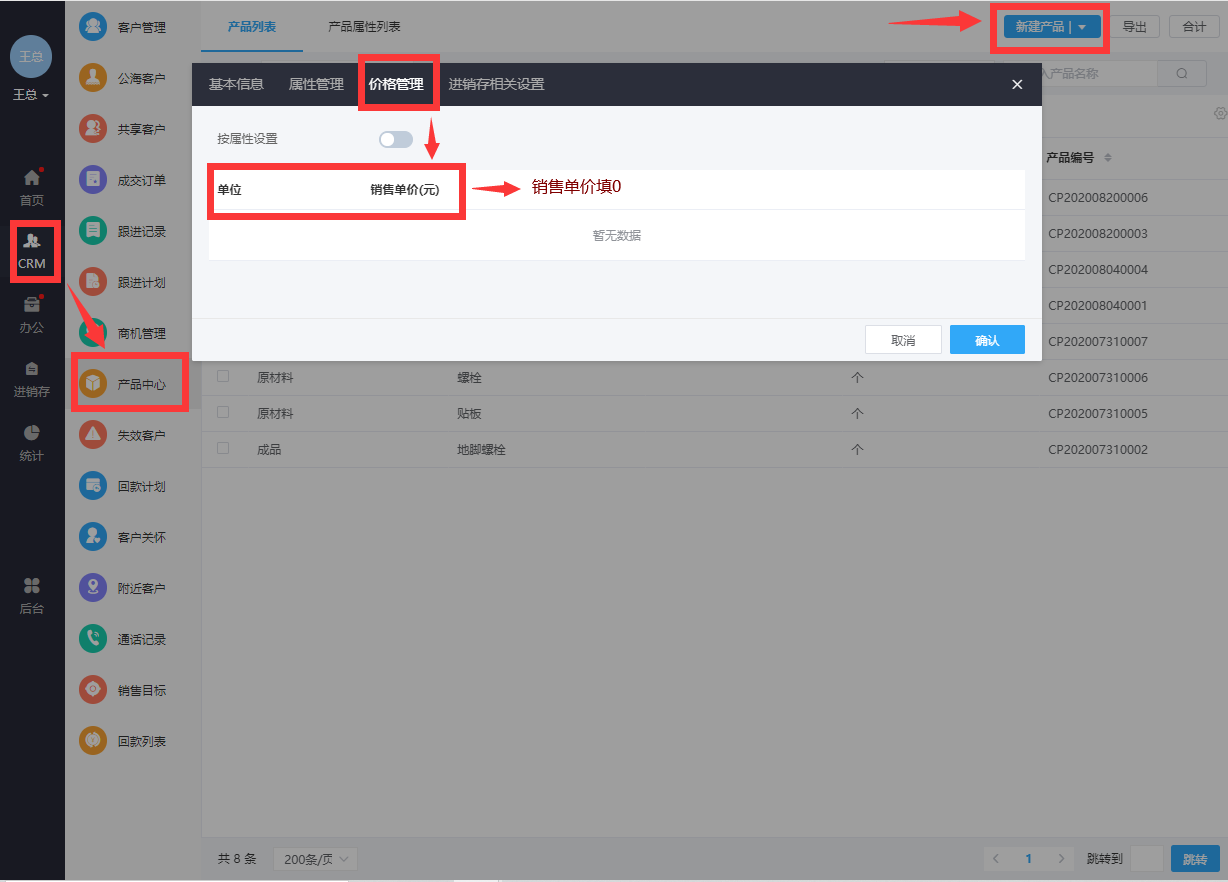1228x882 pixels.
Task: Open 销售目标 in the sidebar
Action: click(x=122, y=690)
